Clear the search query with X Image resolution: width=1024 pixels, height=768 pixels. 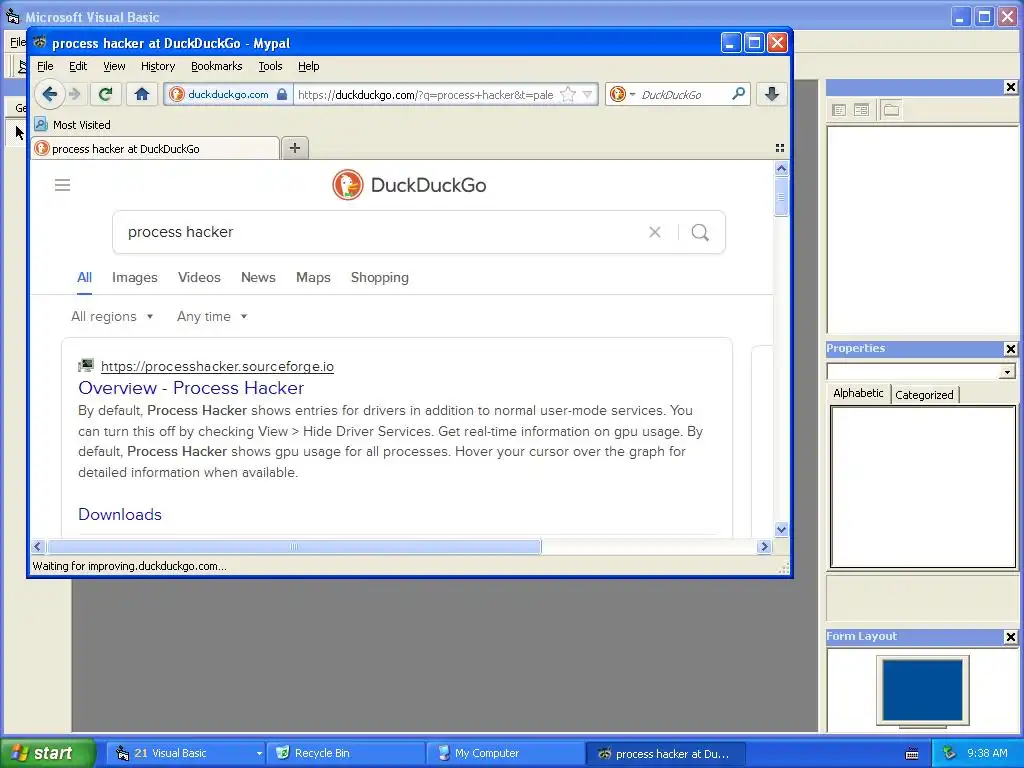click(654, 232)
